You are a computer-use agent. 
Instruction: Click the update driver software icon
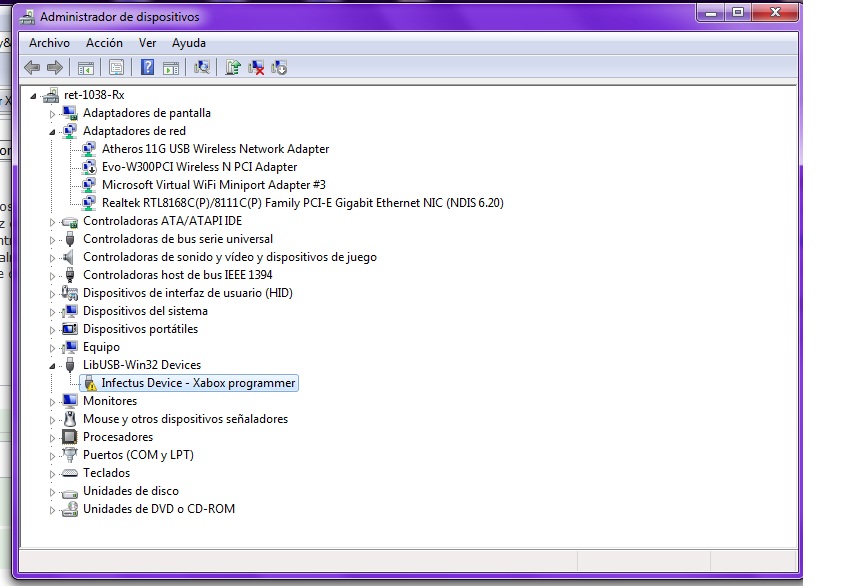point(233,67)
